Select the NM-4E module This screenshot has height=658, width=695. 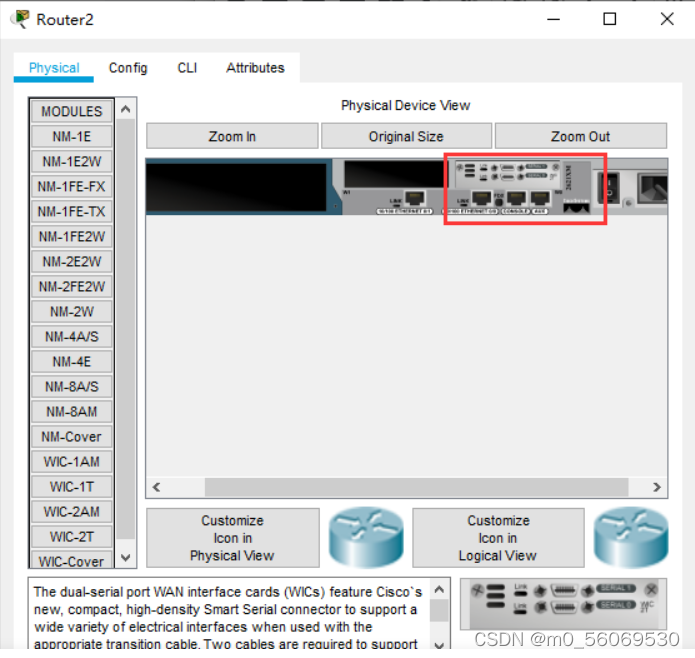coord(72,362)
